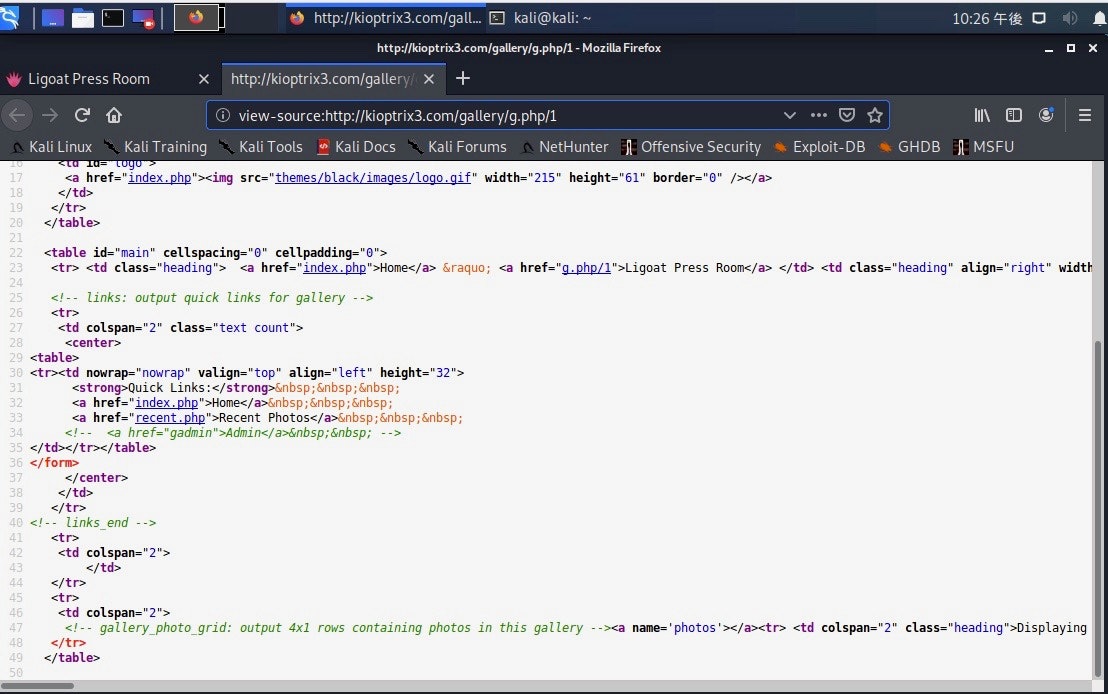Open Kali Linux bookmark
1108x694 pixels.
53,147
